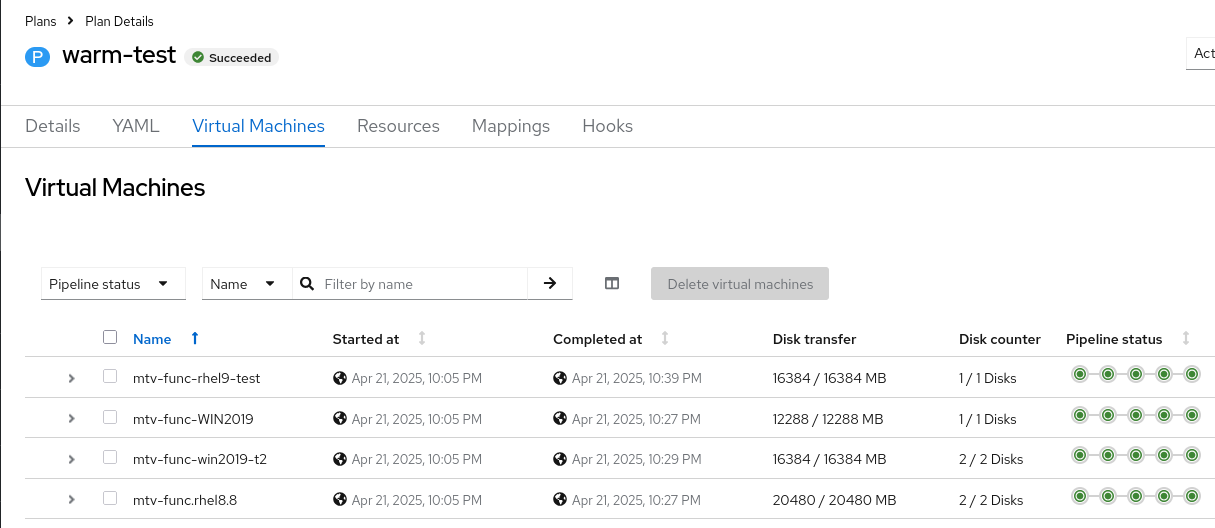Expand the mtv-func.rhel8.8 row
This screenshot has width=1215, height=528.
(72, 499)
